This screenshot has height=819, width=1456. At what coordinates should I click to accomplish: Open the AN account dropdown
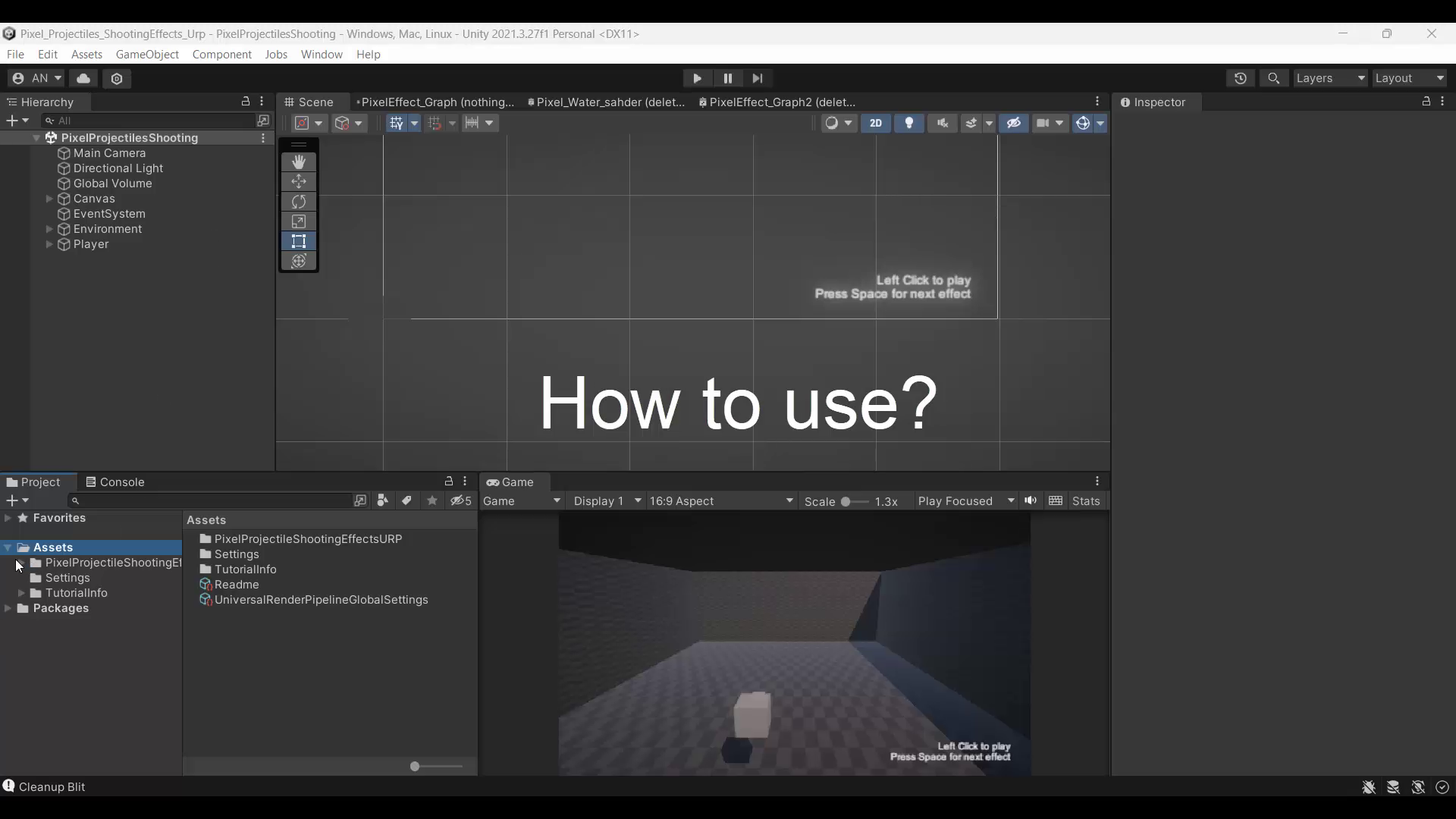coord(36,78)
